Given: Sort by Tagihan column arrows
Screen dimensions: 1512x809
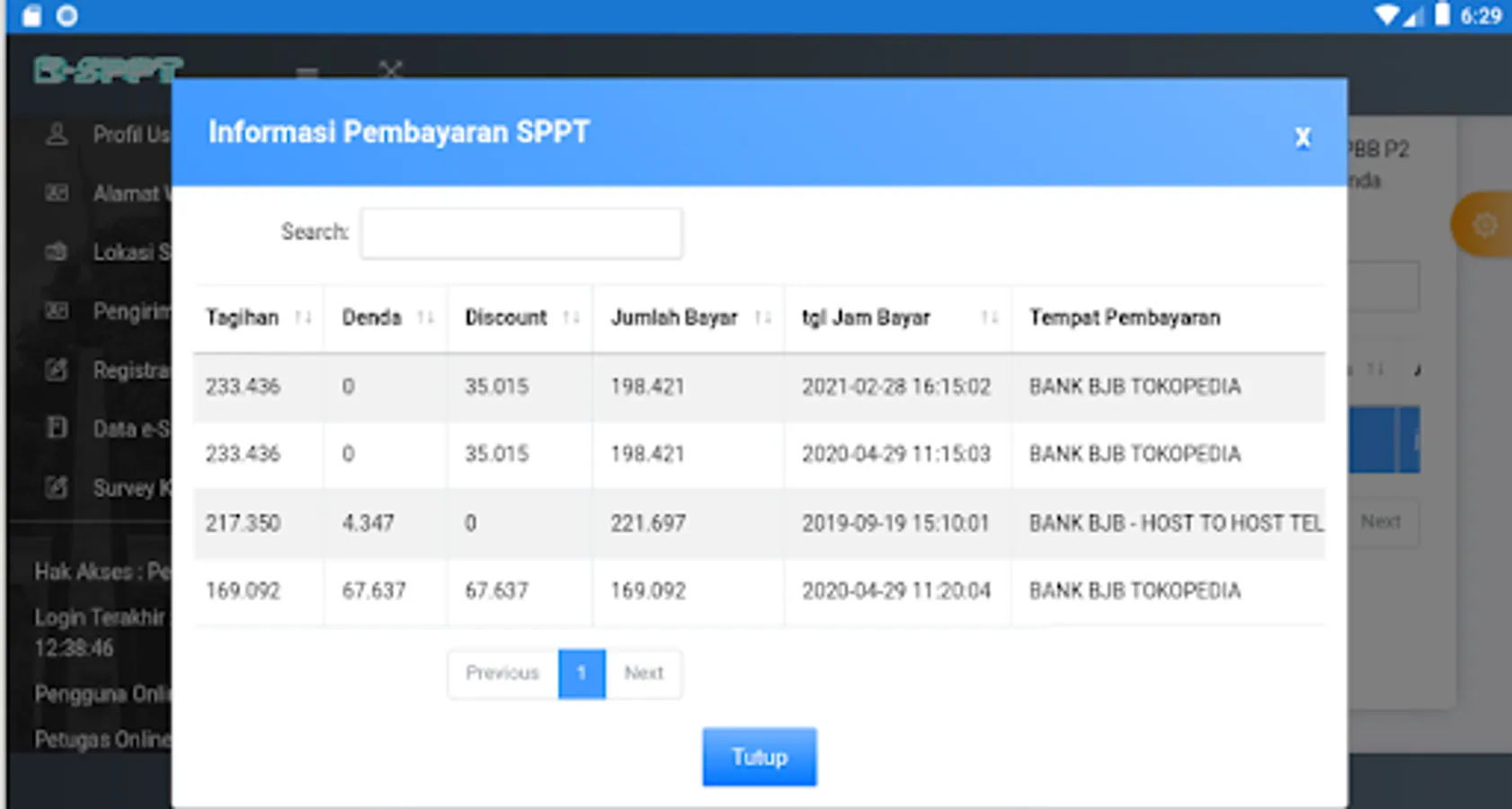Looking at the screenshot, I should pos(304,317).
